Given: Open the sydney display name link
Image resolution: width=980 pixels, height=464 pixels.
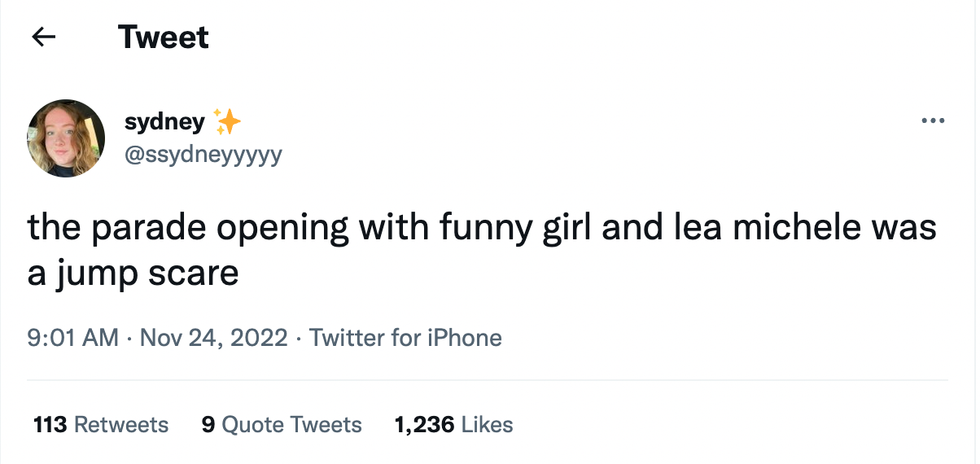Looking at the screenshot, I should coord(164,122).
